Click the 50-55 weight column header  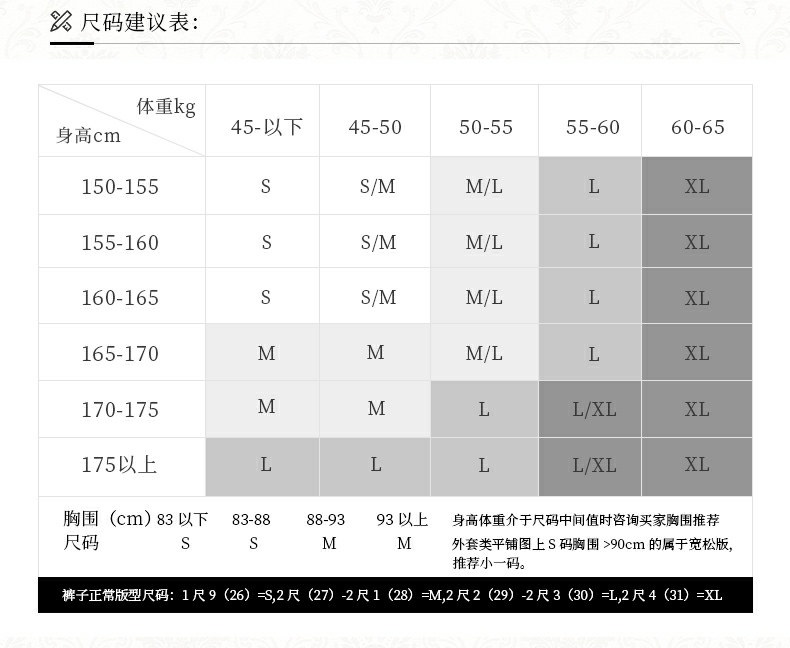[485, 127]
